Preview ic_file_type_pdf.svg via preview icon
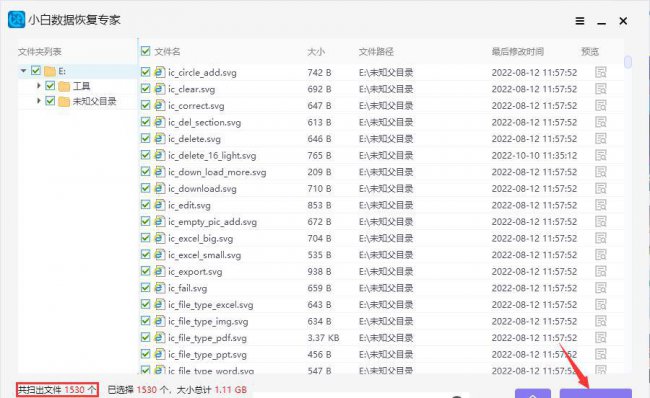650x398 pixels. point(601,337)
